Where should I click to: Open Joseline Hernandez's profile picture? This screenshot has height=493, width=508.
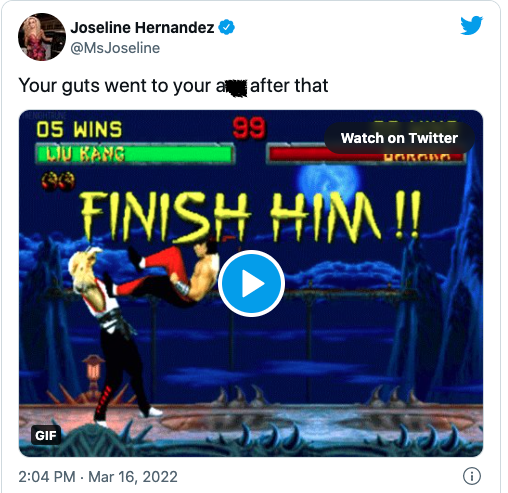click(x=42, y=37)
